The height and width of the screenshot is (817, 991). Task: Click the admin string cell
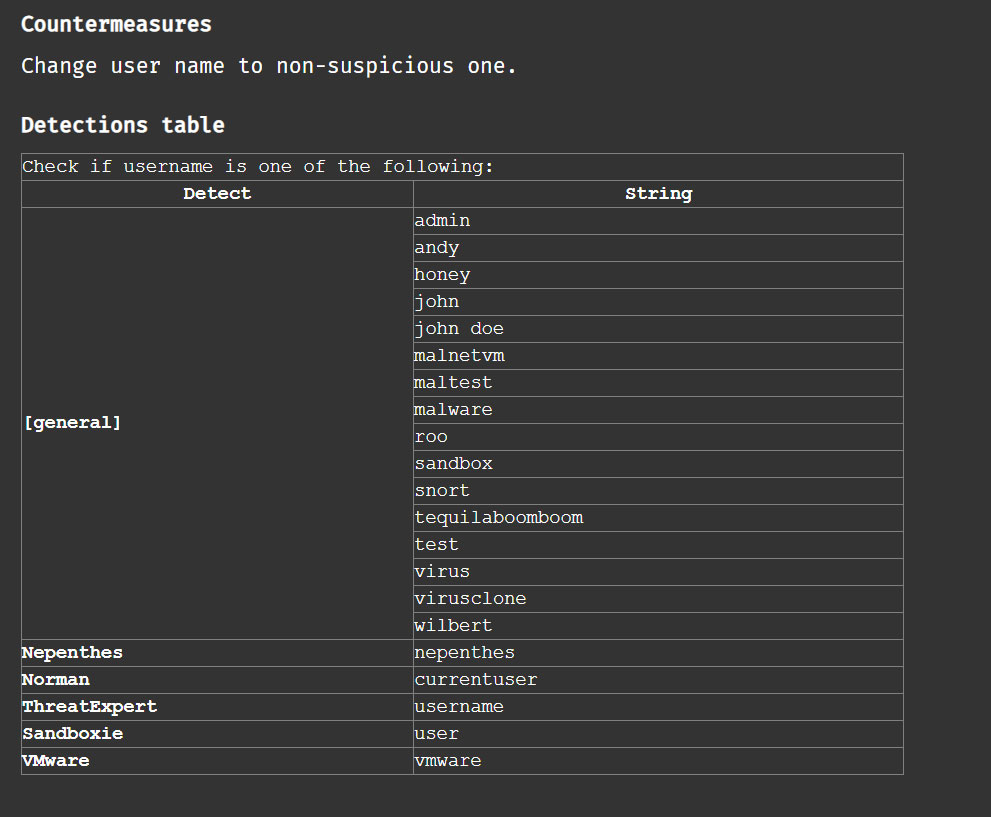click(x=658, y=221)
